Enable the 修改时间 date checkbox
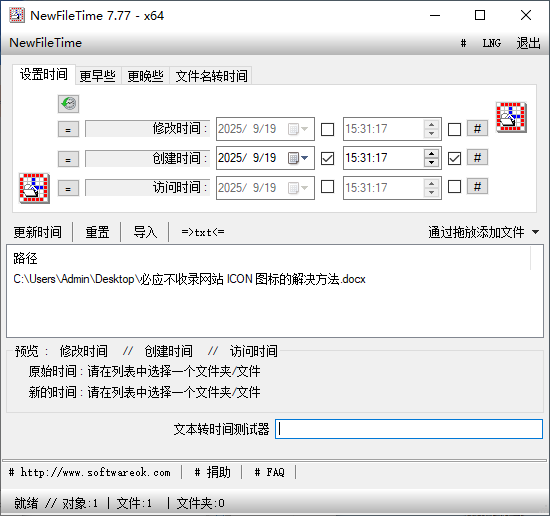 [327, 129]
